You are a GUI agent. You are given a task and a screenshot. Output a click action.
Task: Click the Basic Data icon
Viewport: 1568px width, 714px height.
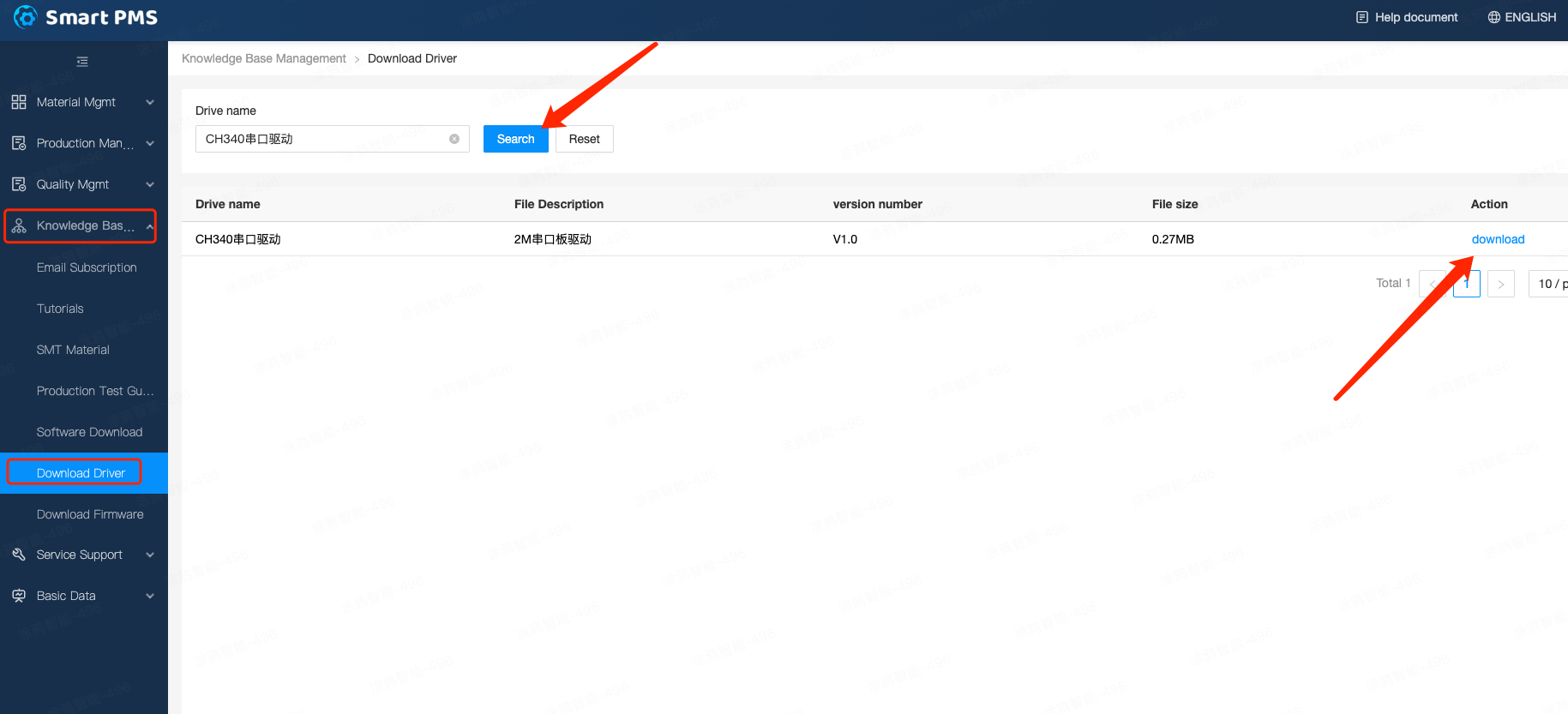19,596
